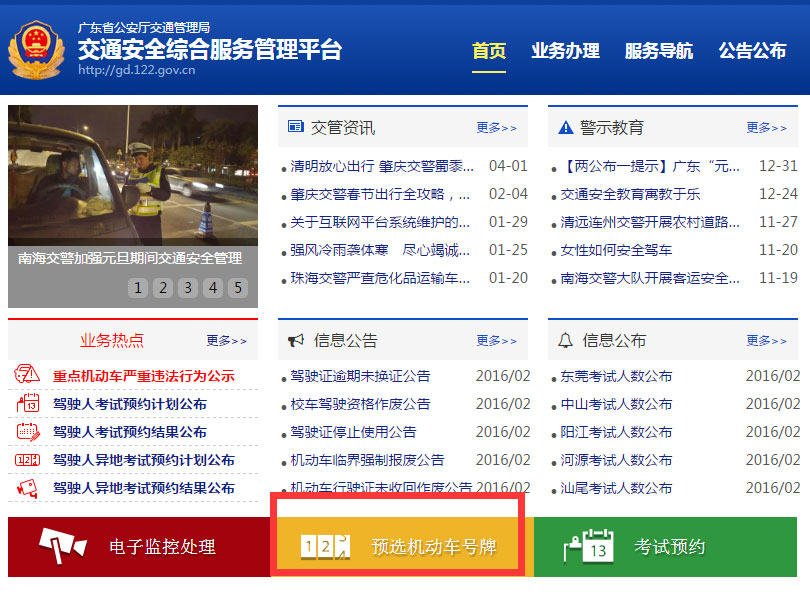Switch to the 业务办理 tab
The image size is (810, 592).
[x=565, y=50]
